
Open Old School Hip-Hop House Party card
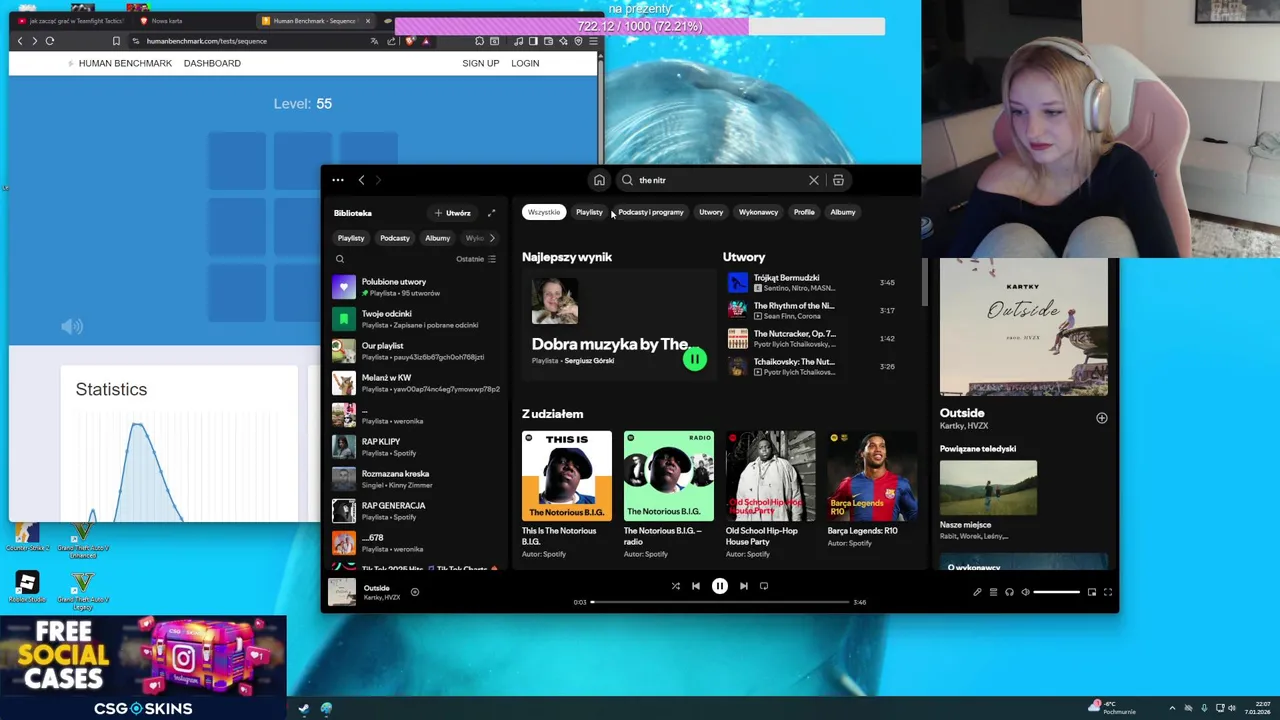770,495
